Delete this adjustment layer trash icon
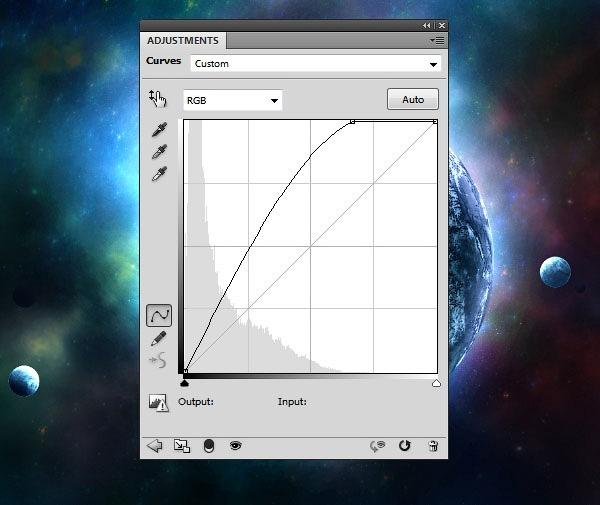Viewport: 600px width, 505px height. tap(433, 446)
